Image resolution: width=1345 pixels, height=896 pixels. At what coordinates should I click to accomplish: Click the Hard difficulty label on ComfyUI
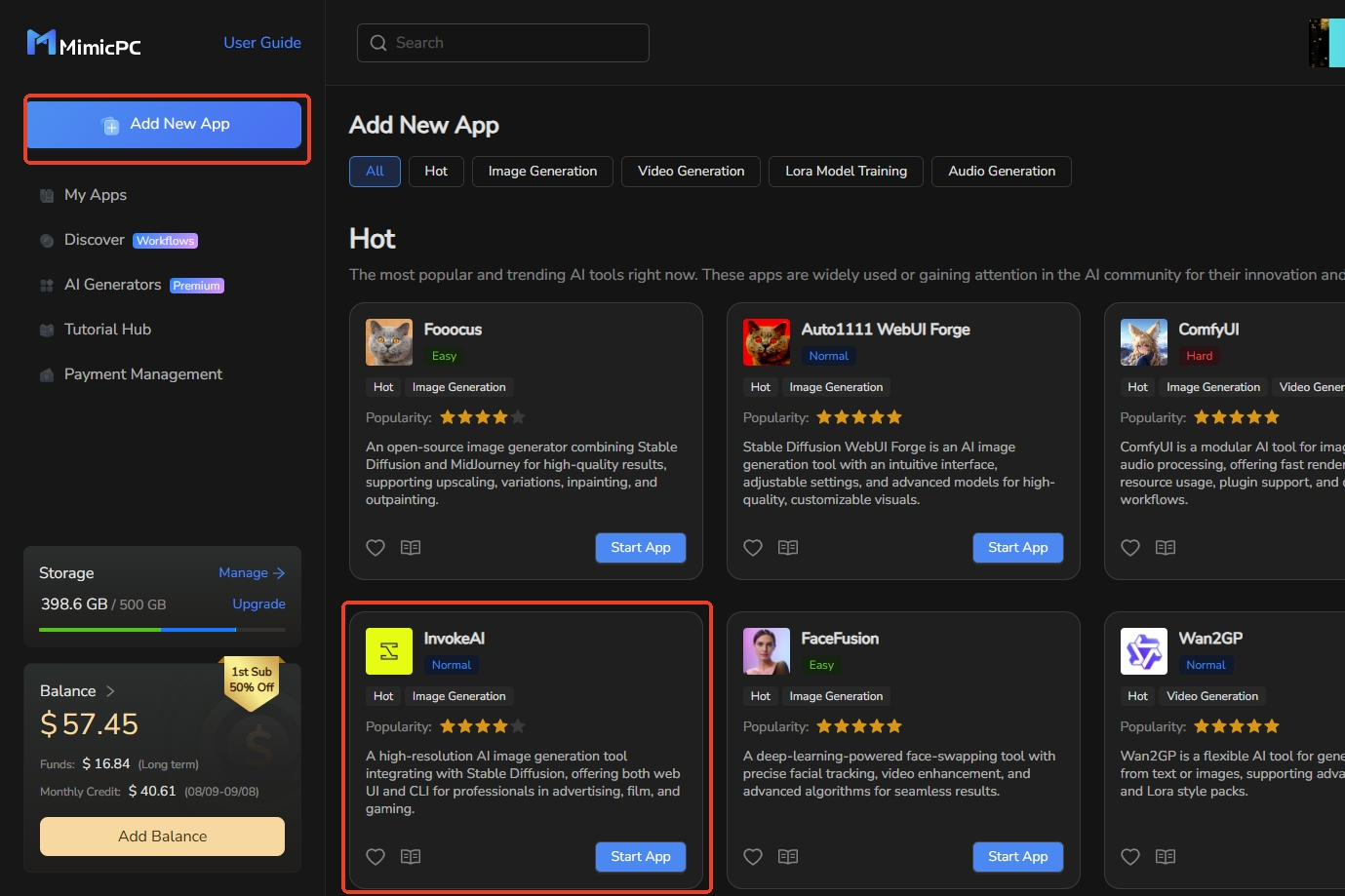[1200, 356]
